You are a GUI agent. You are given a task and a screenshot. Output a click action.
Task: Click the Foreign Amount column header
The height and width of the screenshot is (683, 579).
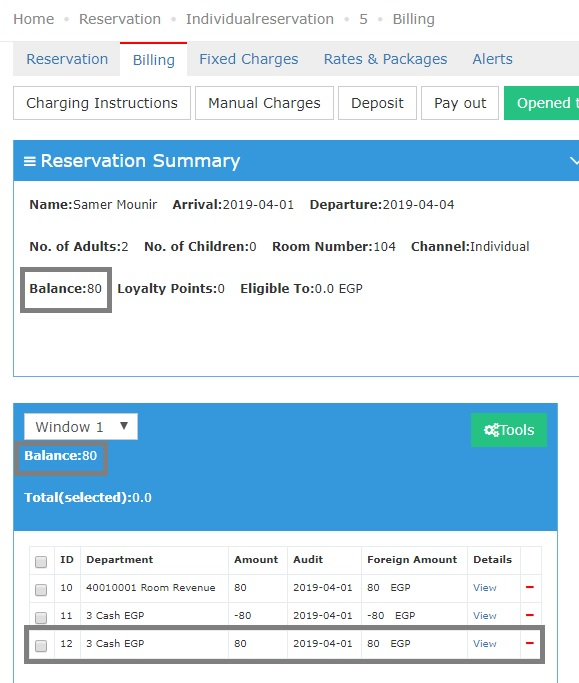pyautogui.click(x=412, y=560)
